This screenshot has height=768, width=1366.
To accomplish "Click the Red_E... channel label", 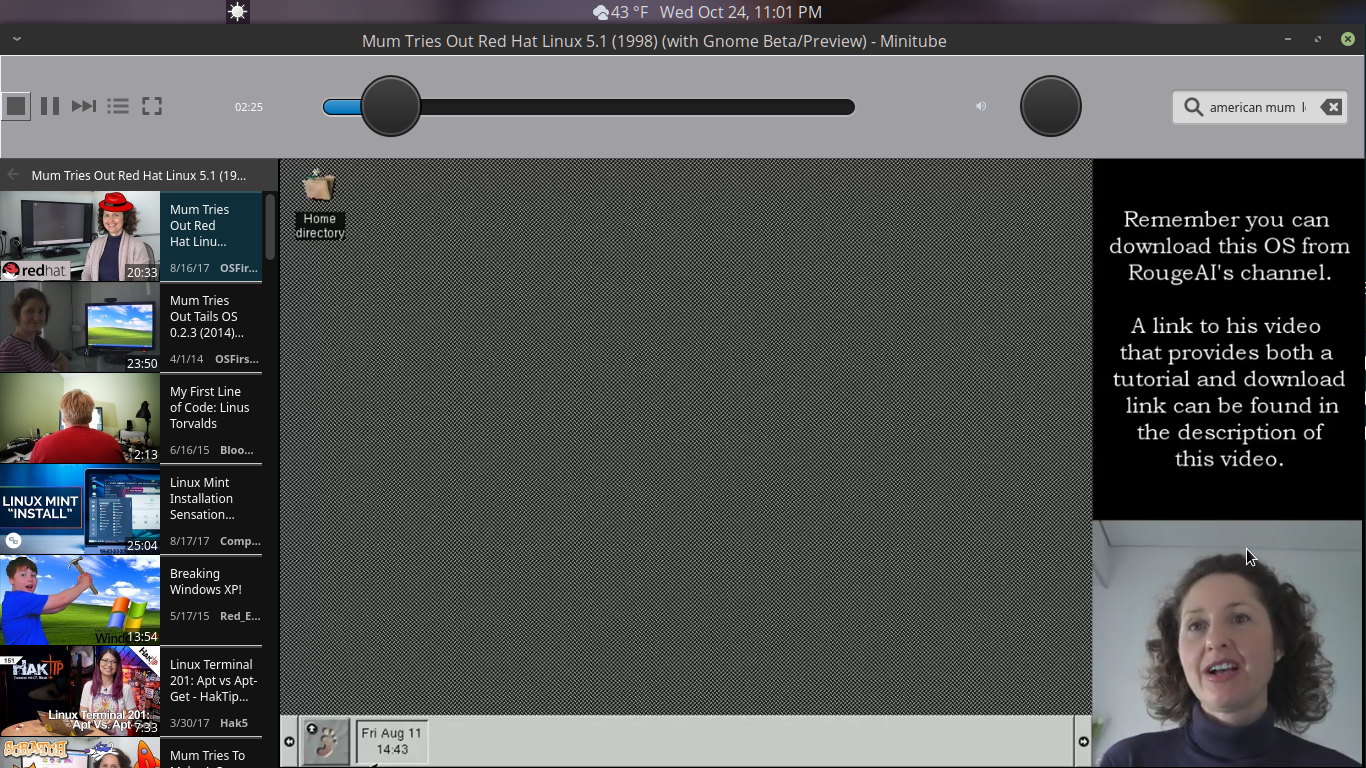I will (240, 616).
